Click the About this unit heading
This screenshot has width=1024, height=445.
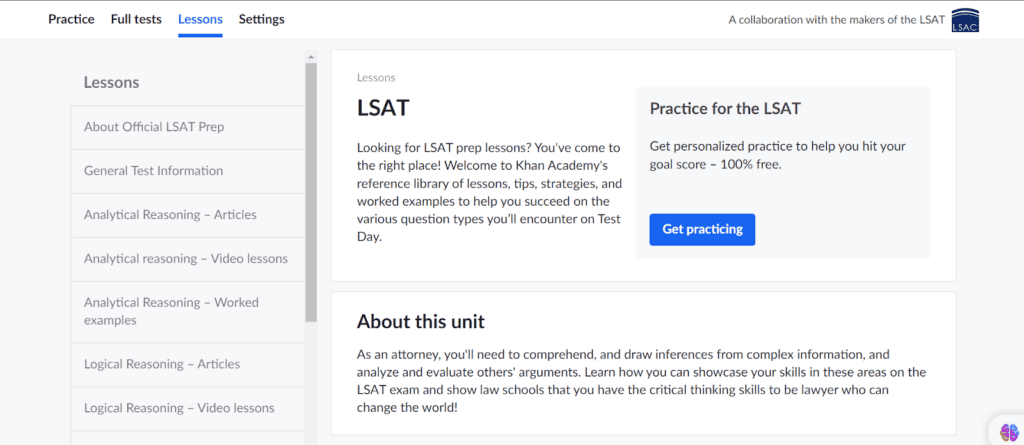(x=421, y=321)
